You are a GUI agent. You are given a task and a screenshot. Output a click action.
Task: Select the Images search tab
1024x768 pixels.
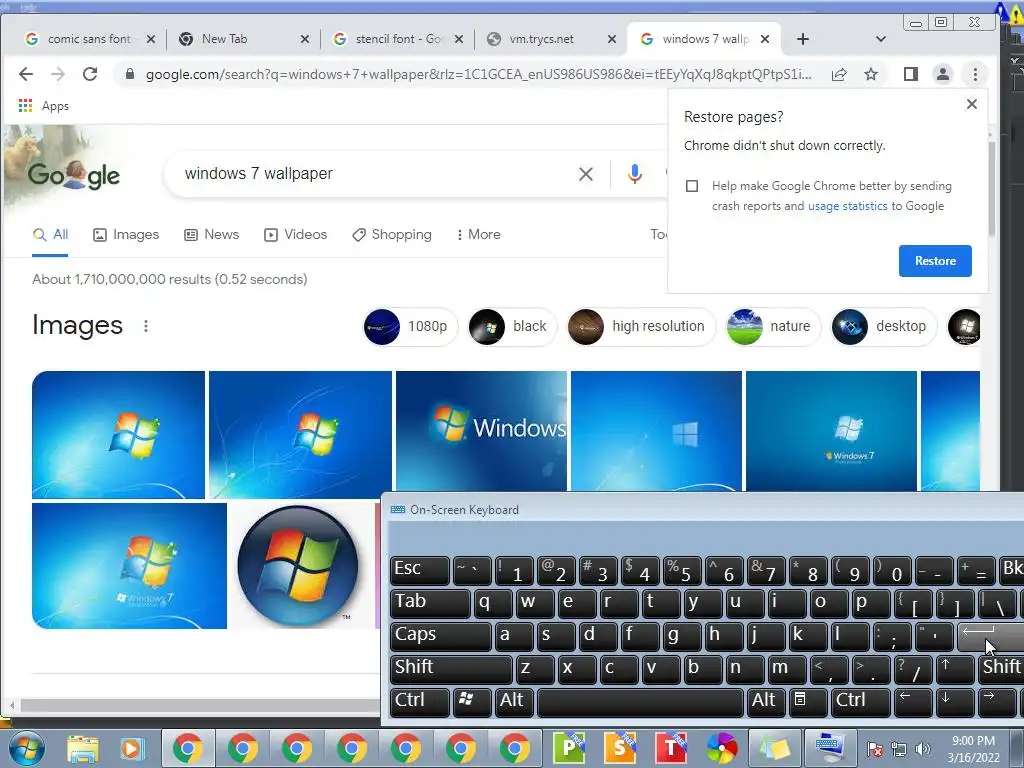126,234
